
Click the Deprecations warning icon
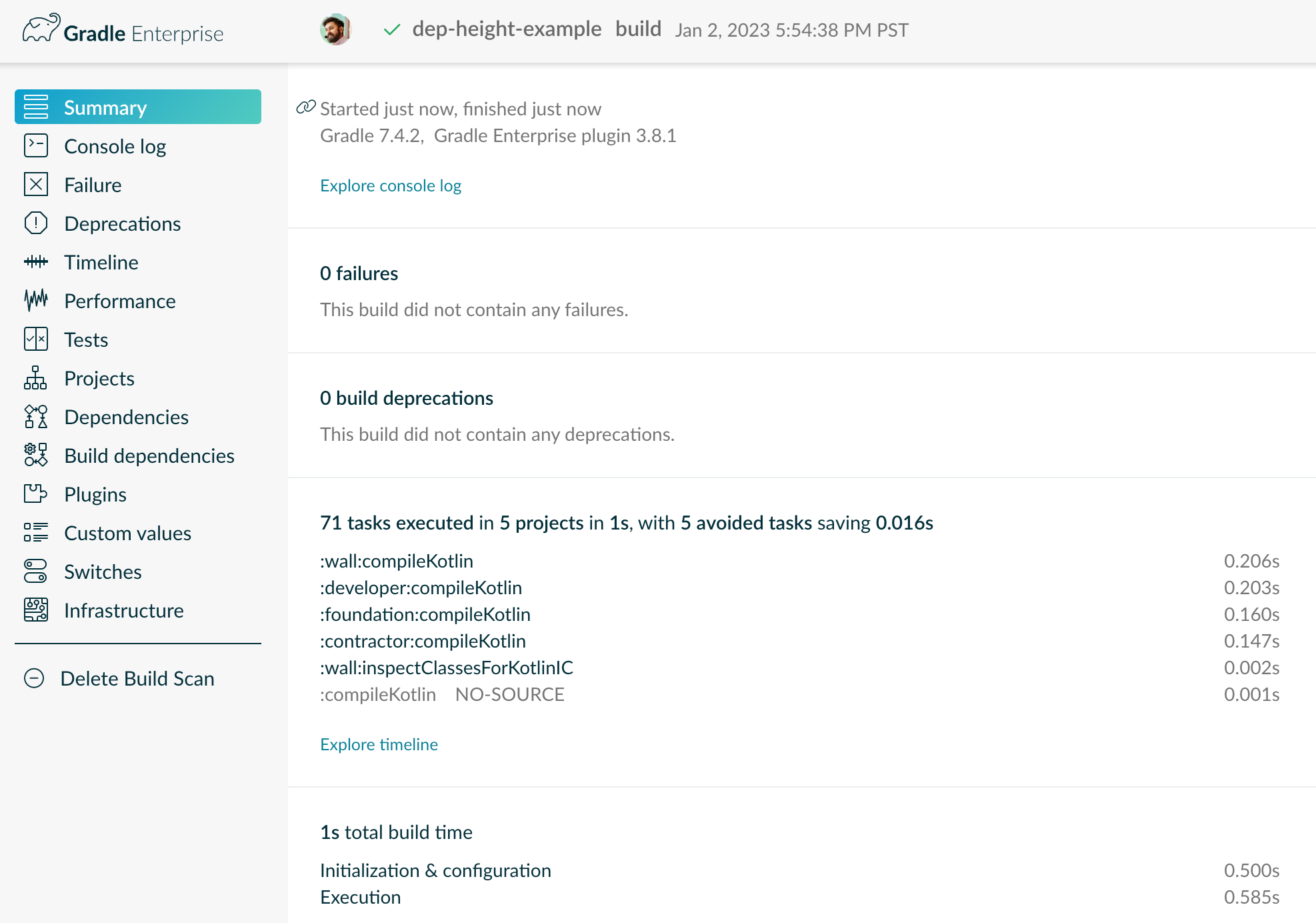35,223
